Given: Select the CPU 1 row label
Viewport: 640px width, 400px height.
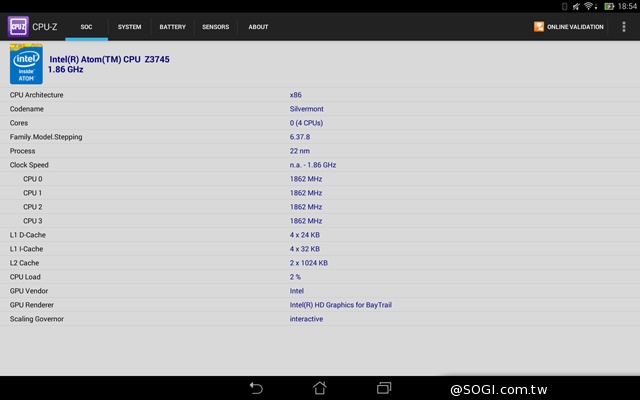Looking at the screenshot, I should coord(32,193).
